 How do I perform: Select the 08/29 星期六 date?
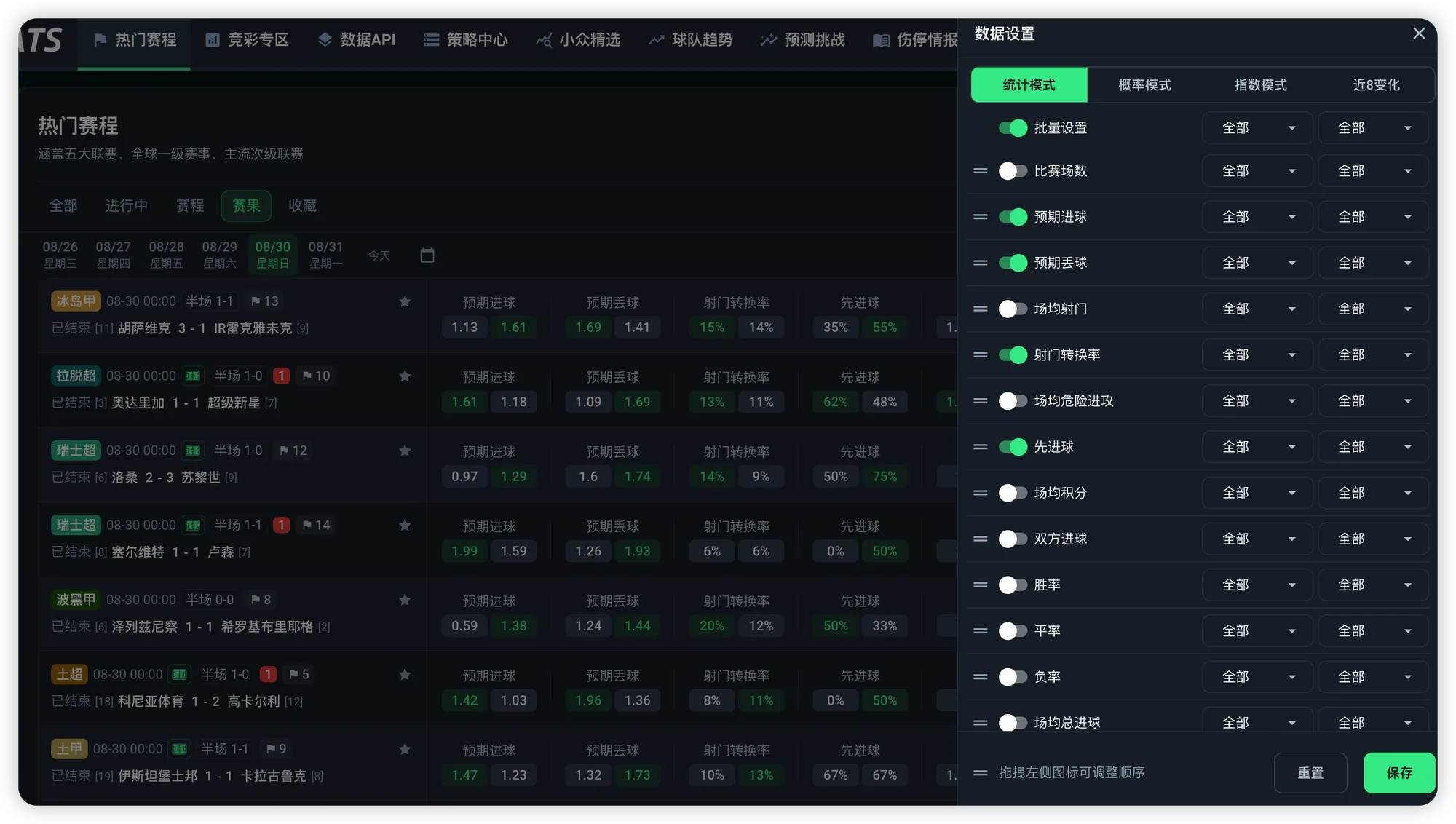coord(219,255)
